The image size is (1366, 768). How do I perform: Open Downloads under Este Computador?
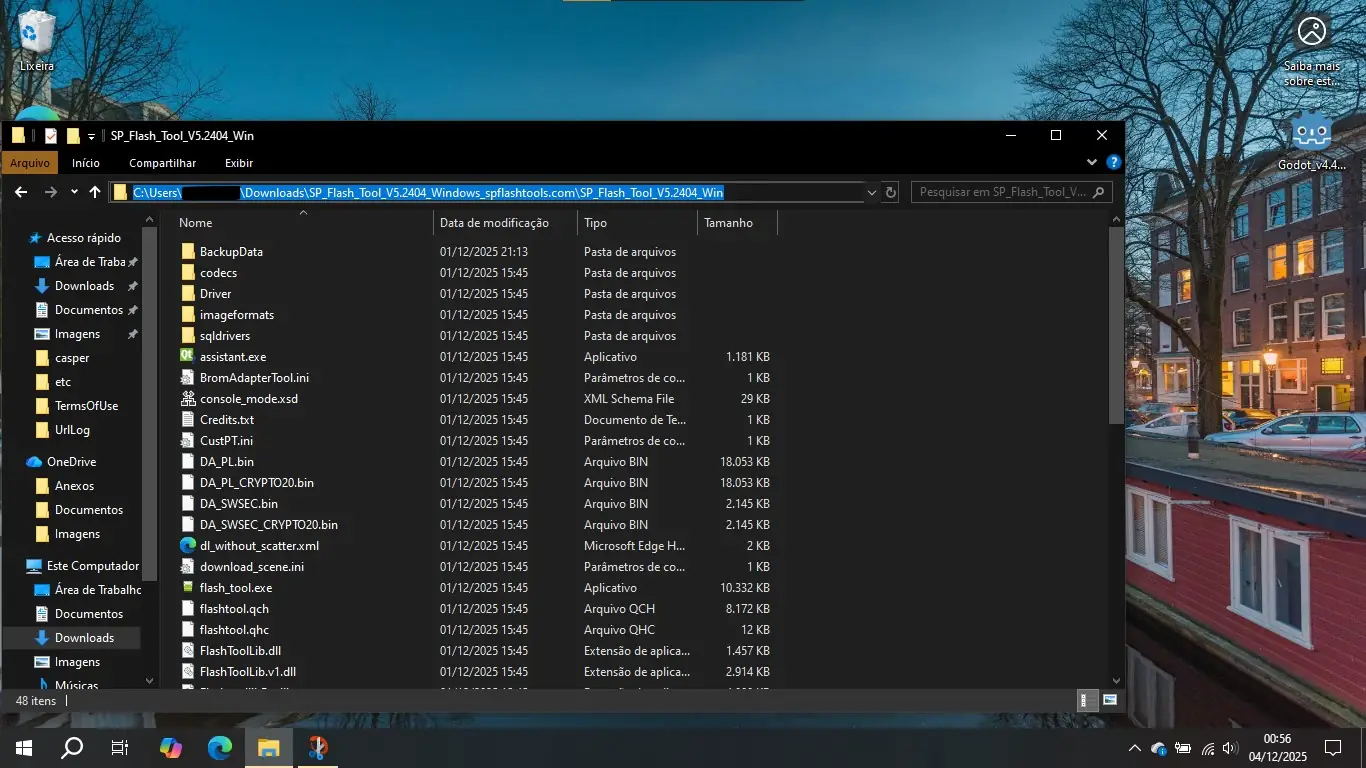(x=84, y=638)
